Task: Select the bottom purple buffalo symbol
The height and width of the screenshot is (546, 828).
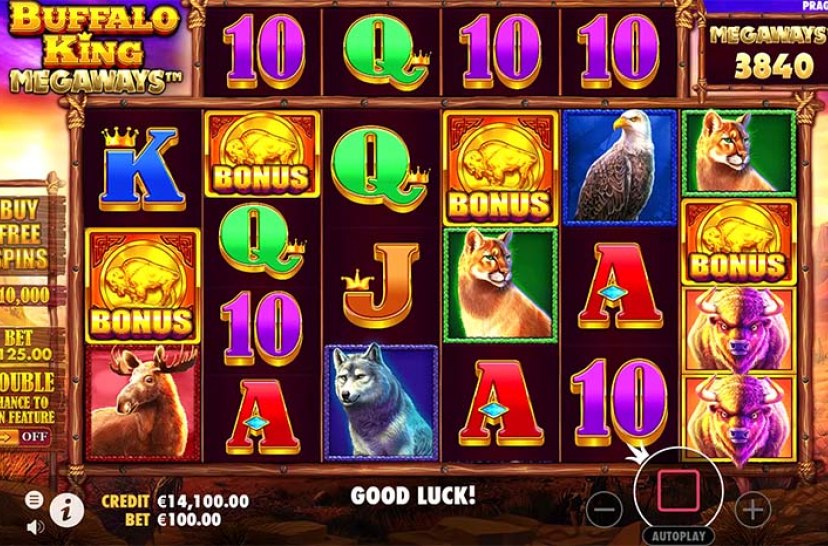Action: [739, 417]
